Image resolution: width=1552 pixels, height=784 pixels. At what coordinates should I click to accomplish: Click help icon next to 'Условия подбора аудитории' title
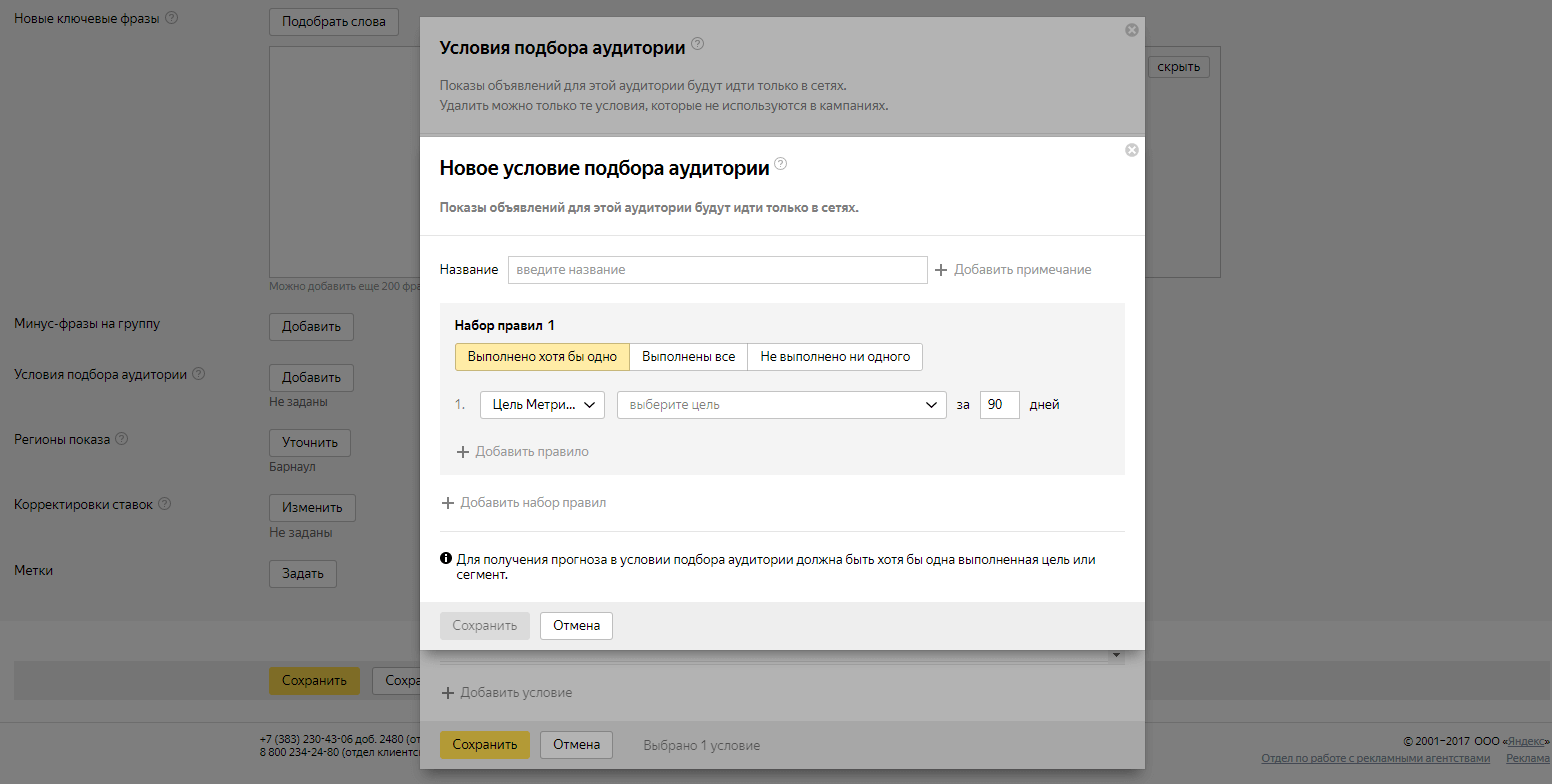pos(697,44)
